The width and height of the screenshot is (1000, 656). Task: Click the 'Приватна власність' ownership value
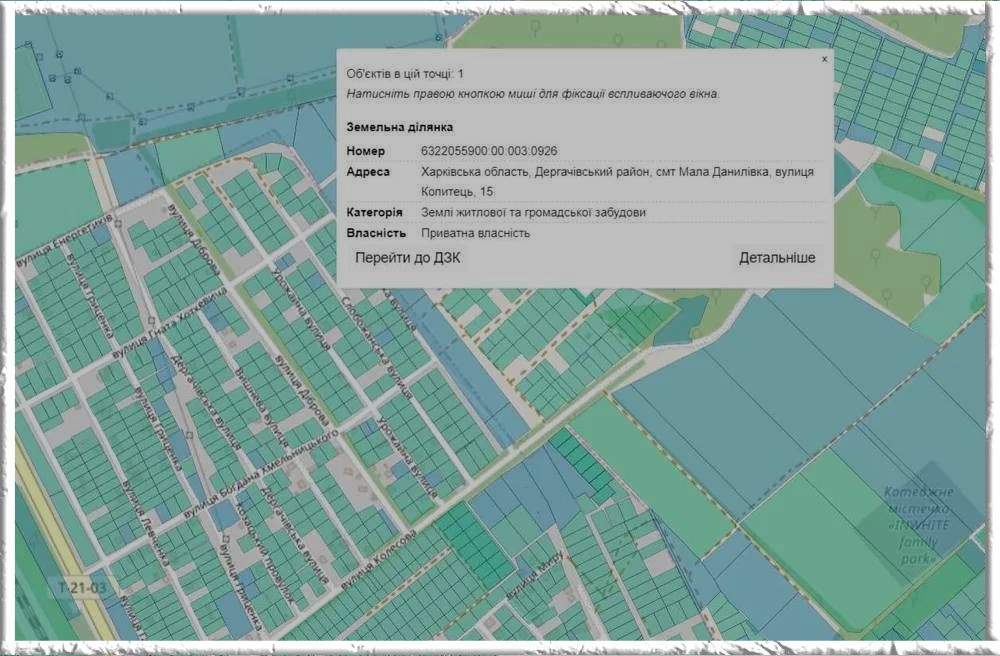476,233
